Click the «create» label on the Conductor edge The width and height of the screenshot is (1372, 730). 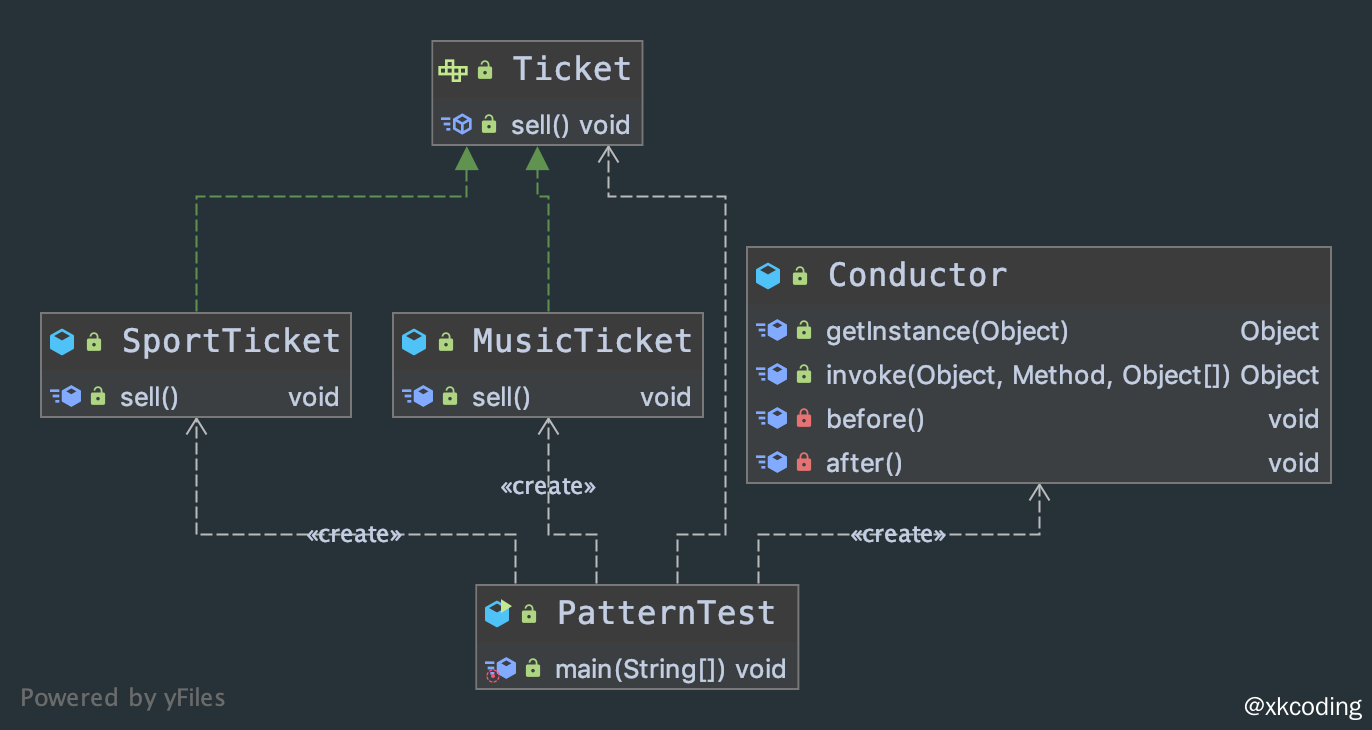[897, 535]
